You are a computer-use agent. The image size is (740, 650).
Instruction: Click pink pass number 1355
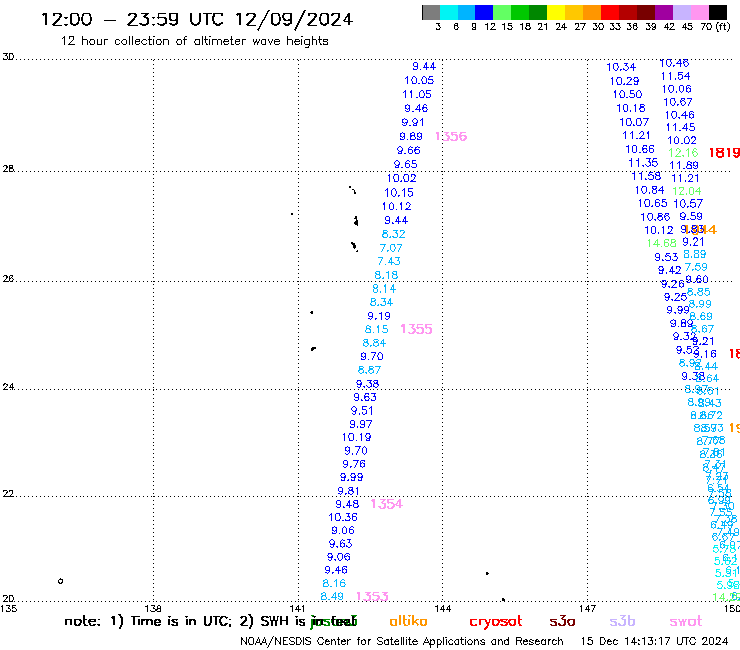click(x=416, y=329)
